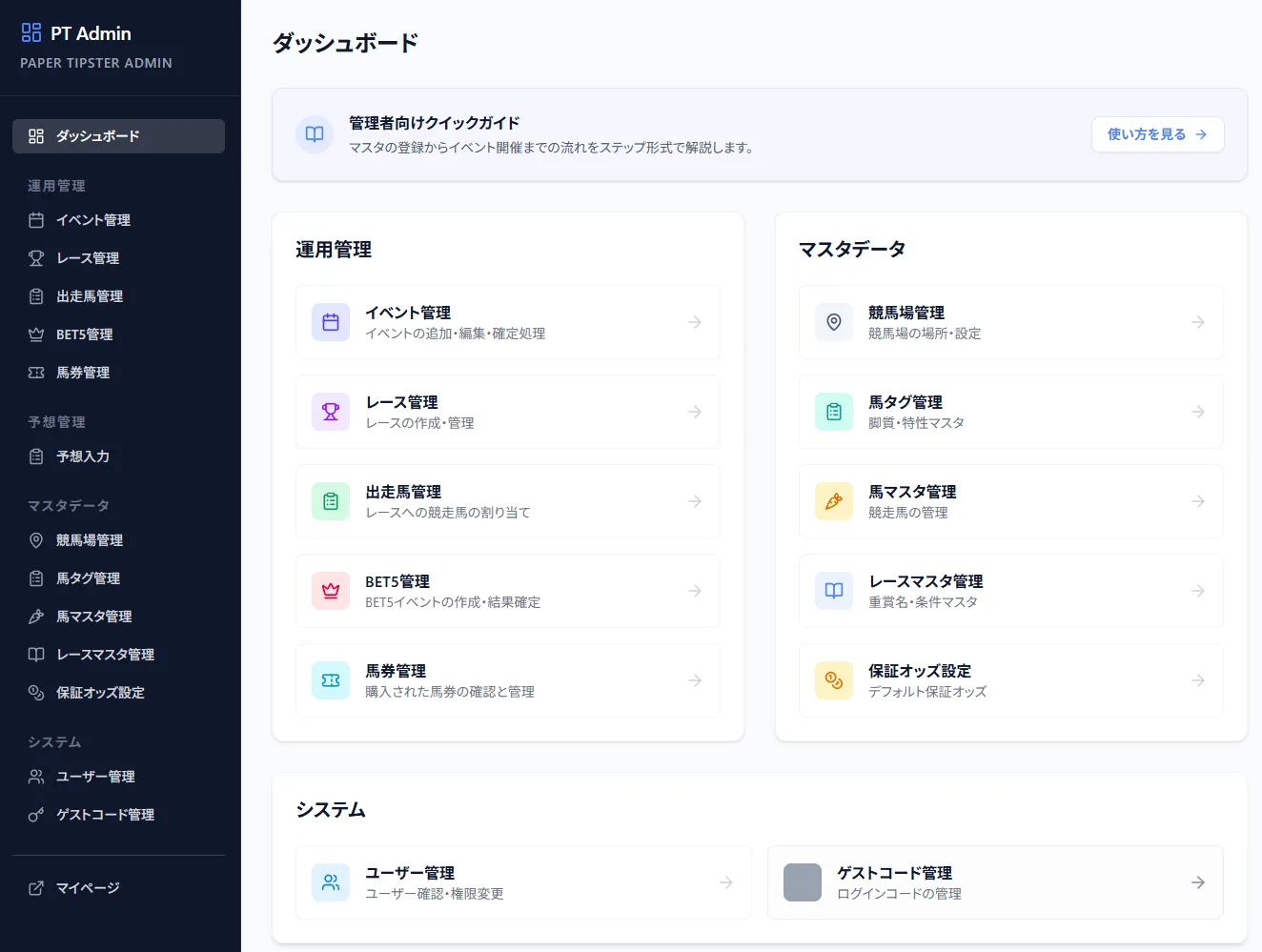Open the 出走馬管理 card
The image size is (1262, 952).
[x=508, y=501]
